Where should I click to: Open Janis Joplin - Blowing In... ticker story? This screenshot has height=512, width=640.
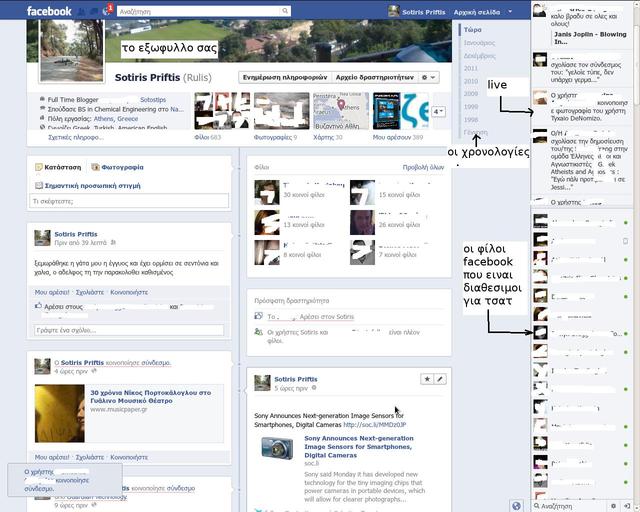pyautogui.click(x=590, y=38)
